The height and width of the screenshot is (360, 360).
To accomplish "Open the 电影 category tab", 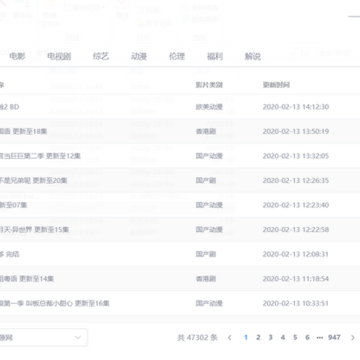I will 17,56.
